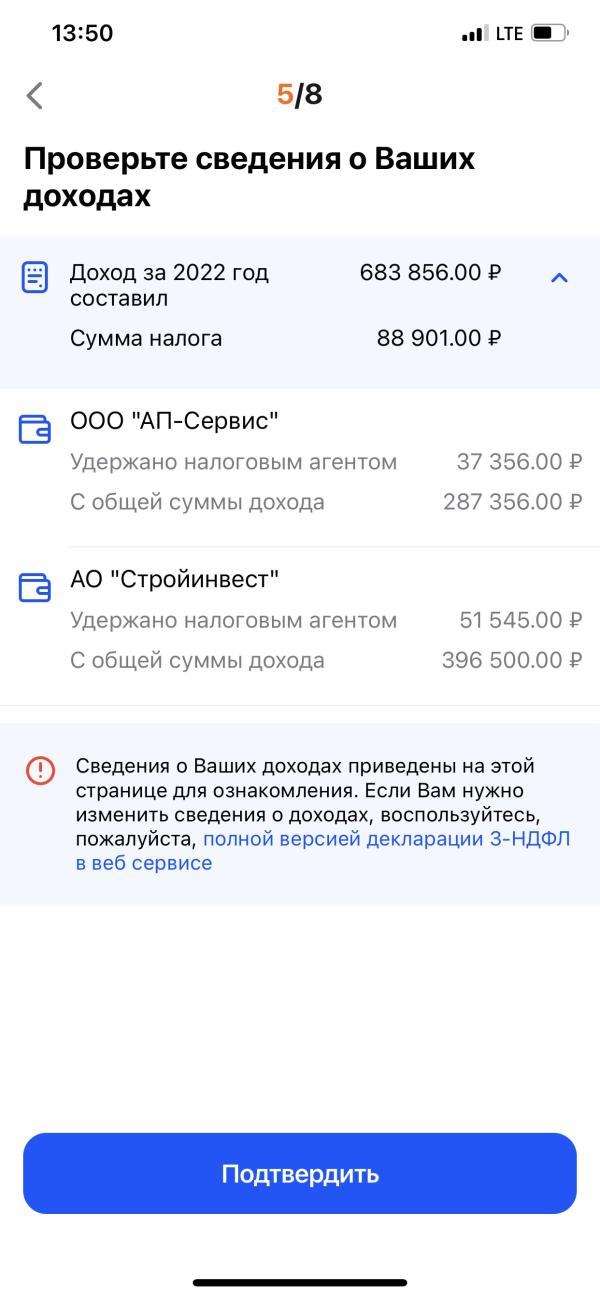Tap the tax sum 88 901.00 ₽
Viewport: 600px width, 1298px height.
[438, 338]
